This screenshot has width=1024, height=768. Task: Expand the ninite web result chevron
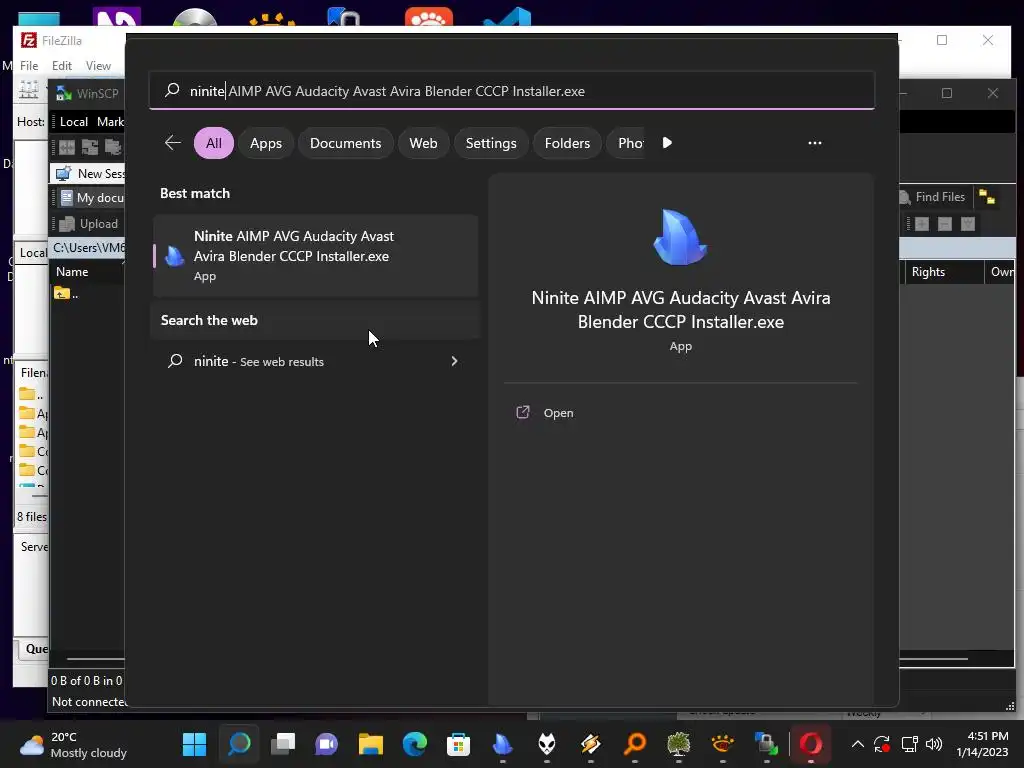tap(454, 360)
